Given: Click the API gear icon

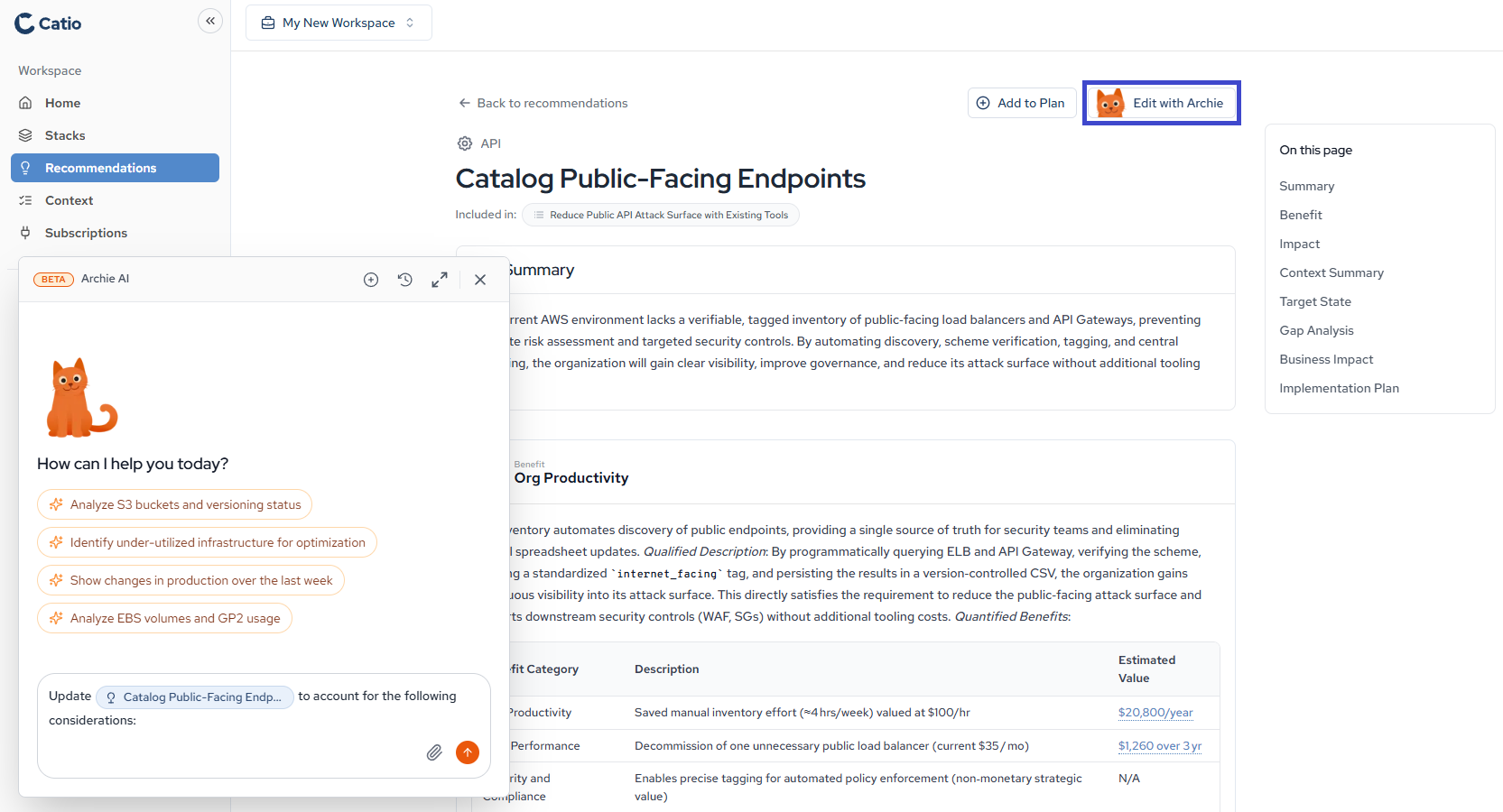Looking at the screenshot, I should tap(465, 143).
